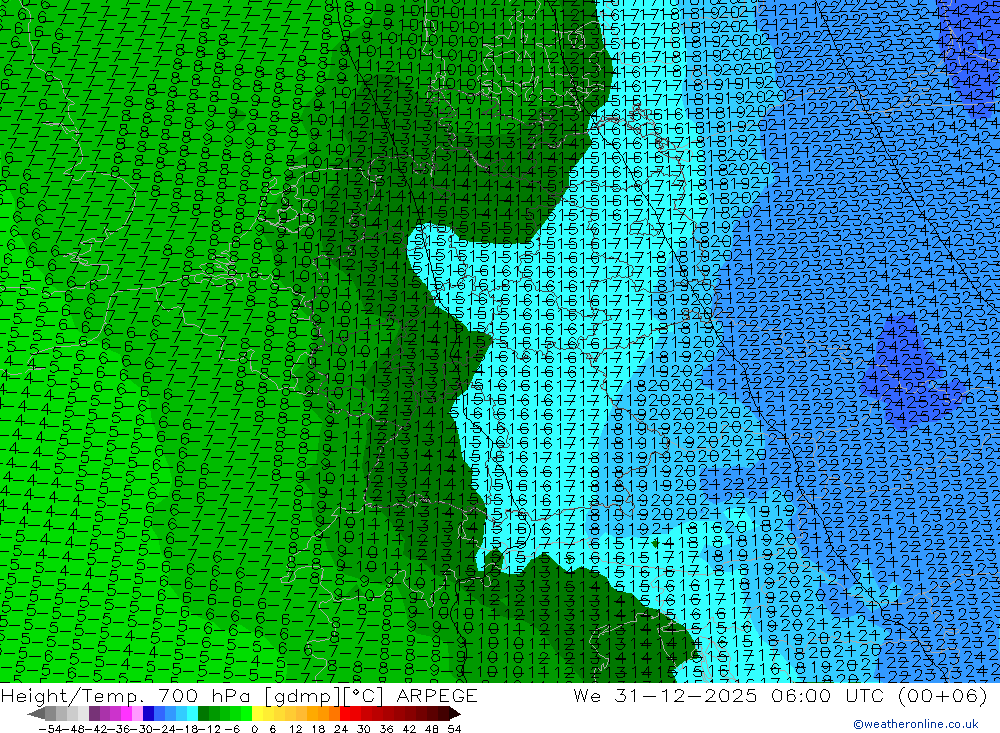The image size is (1000, 733).
Task: Click the '-54' scale label
Action: [x=50, y=729]
